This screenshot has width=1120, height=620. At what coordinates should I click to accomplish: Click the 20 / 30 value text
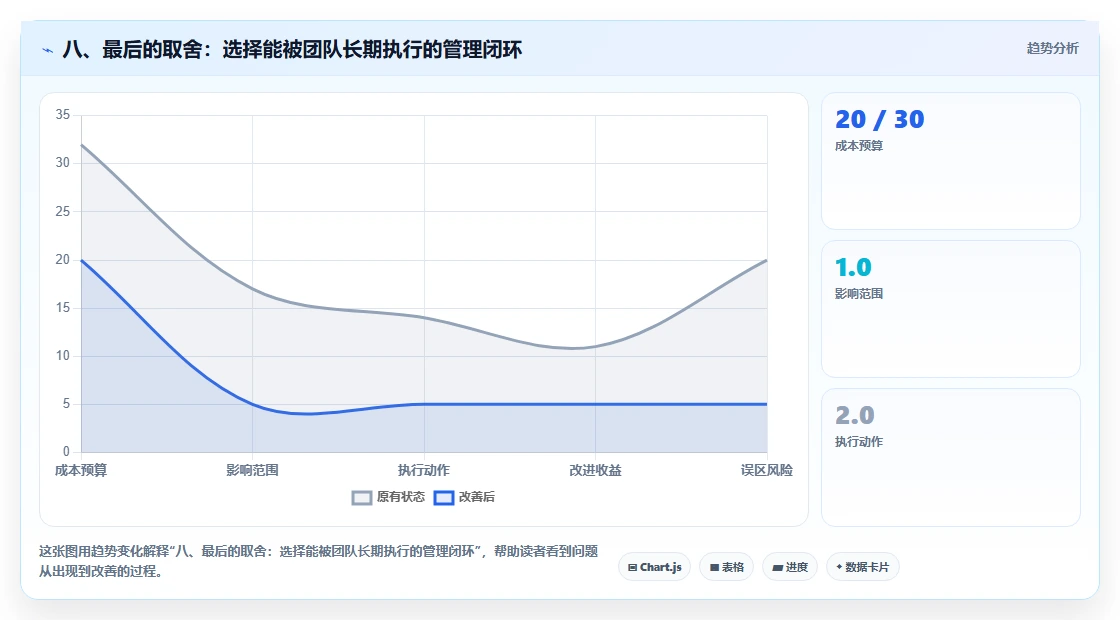pos(879,119)
